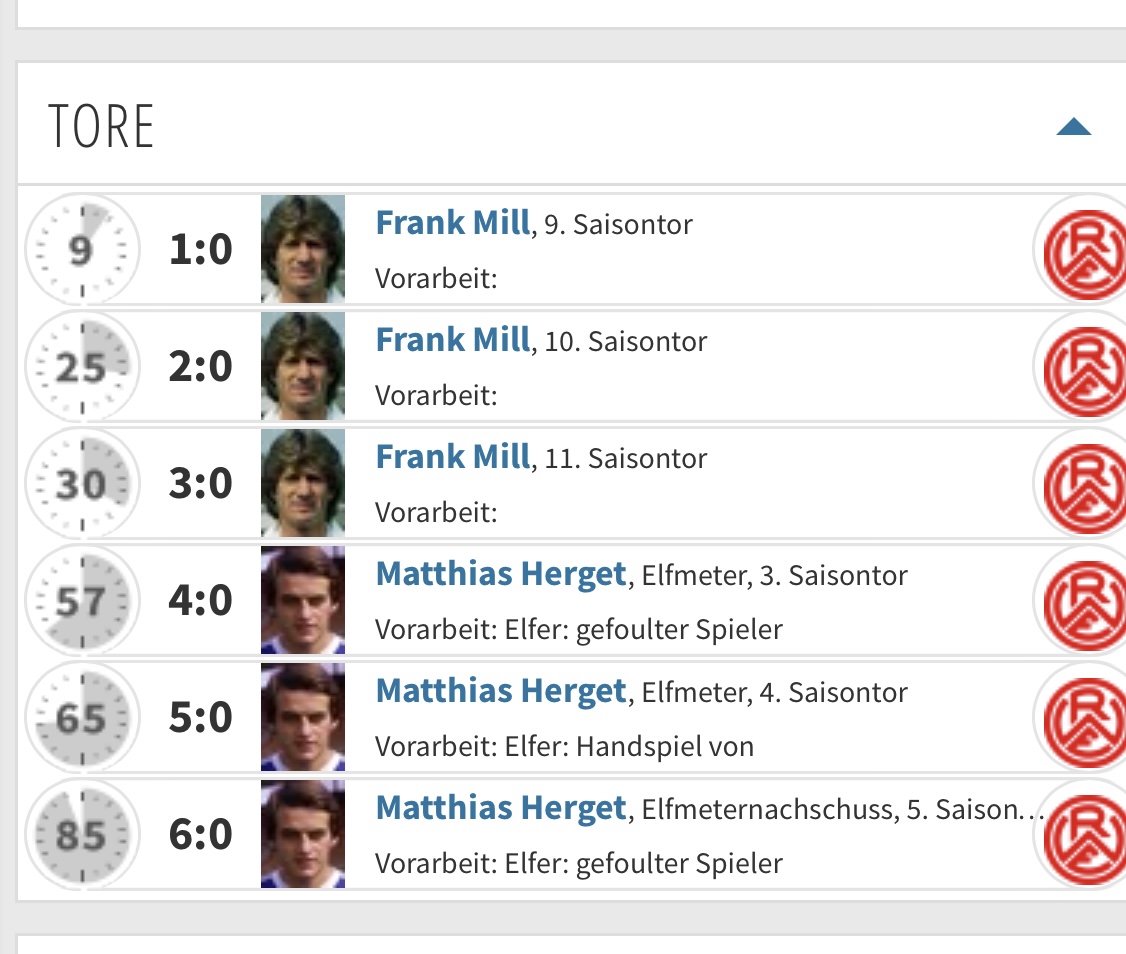
Task: Click the 25th minute clock icon
Action: tap(80, 367)
